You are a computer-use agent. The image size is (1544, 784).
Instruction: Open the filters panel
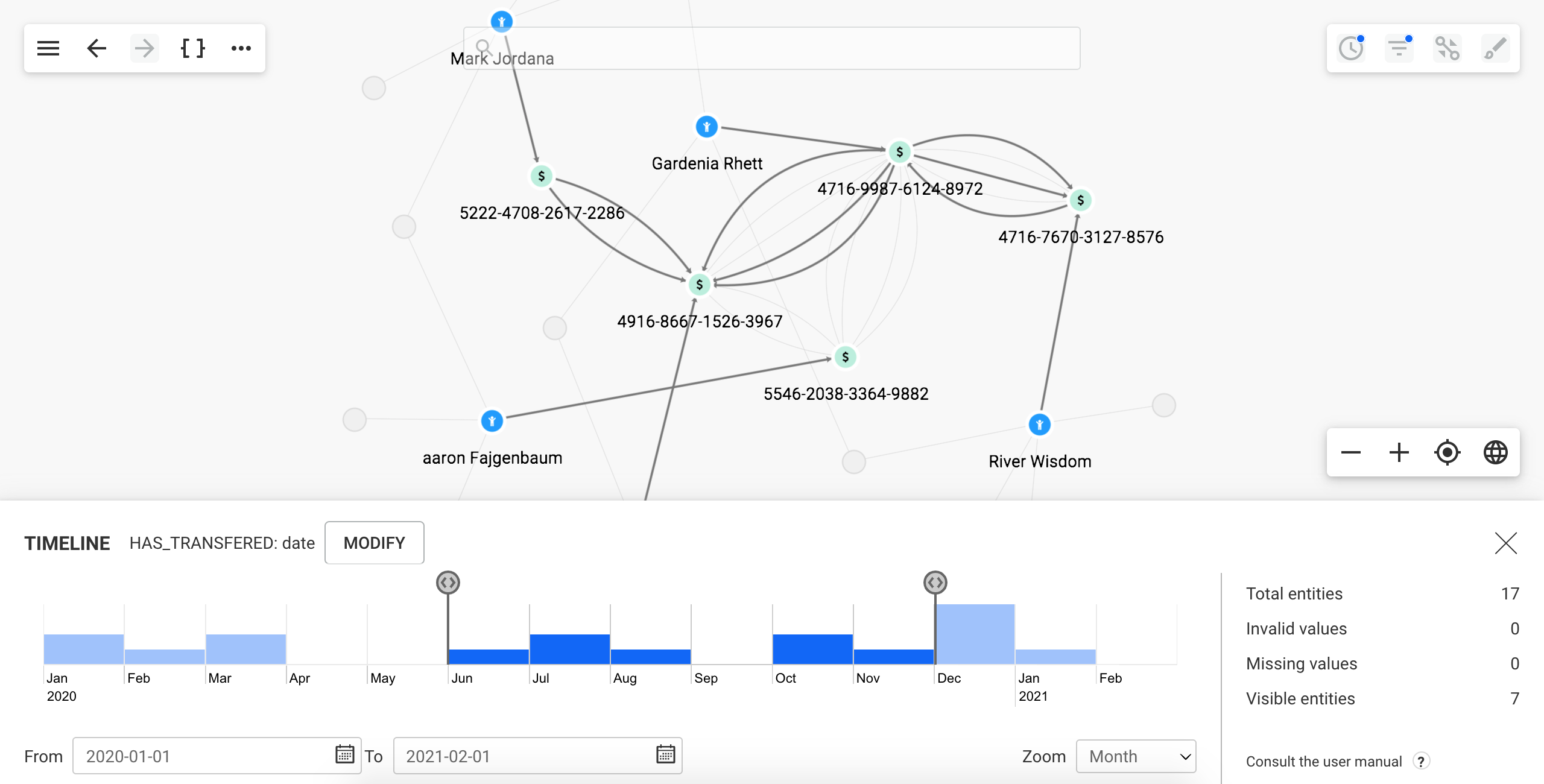[1399, 48]
